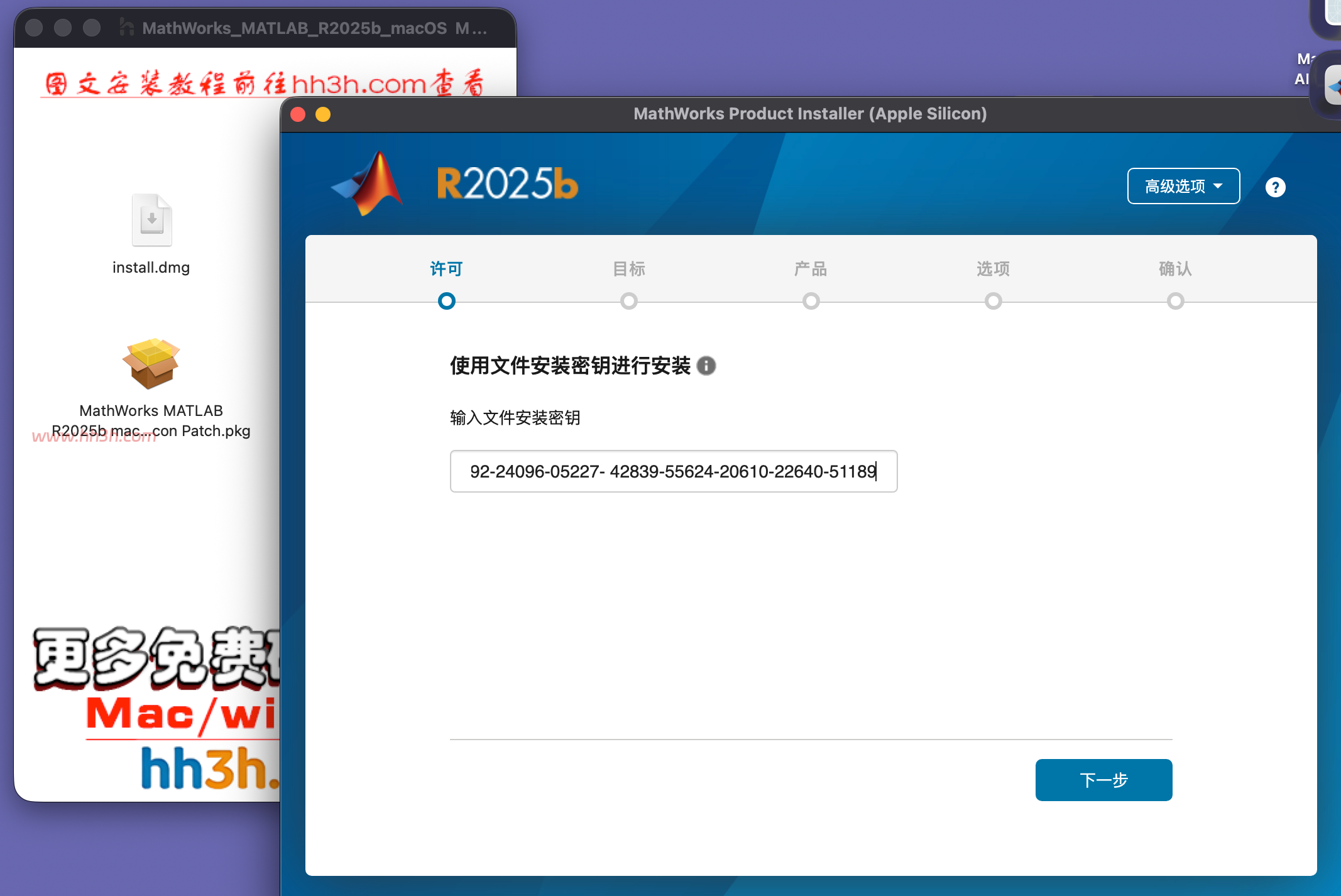Viewport: 1341px width, 896px height.
Task: Click the MathWorks_MATLAB_R2025b_macOS window title
Action: point(314,28)
